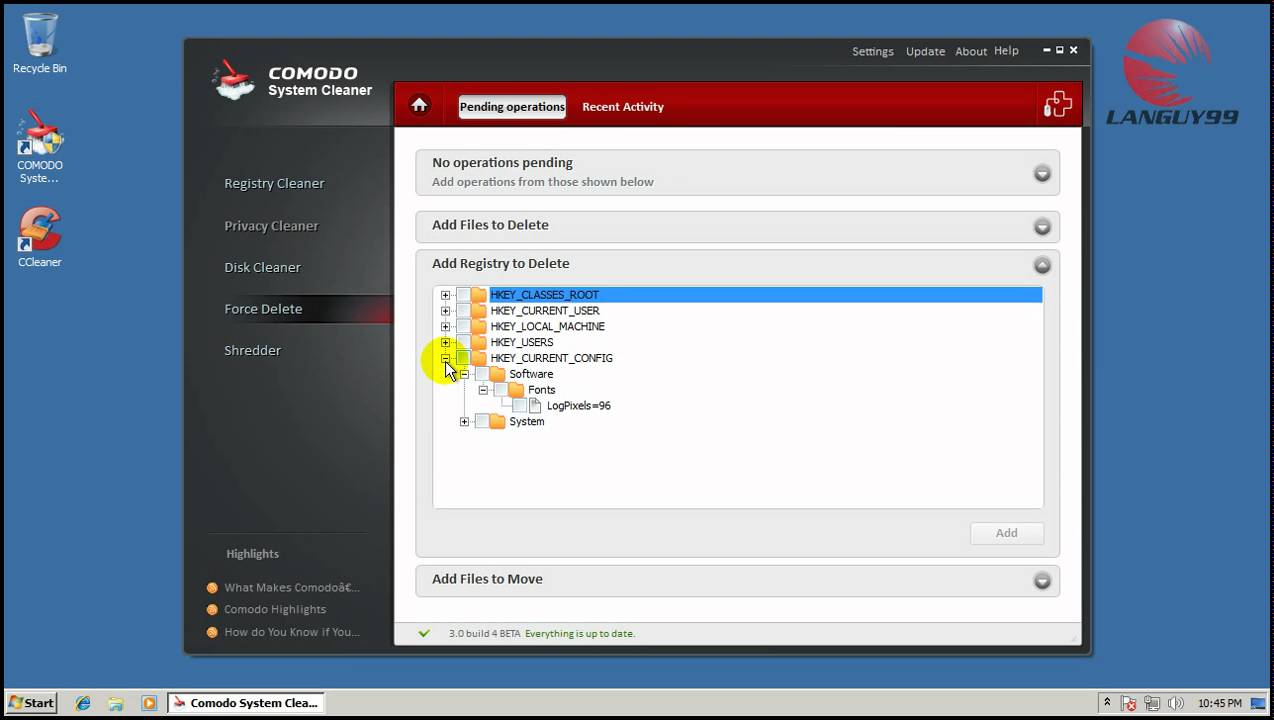This screenshot has width=1274, height=720.
Task: Click the Add button
Action: click(1006, 532)
